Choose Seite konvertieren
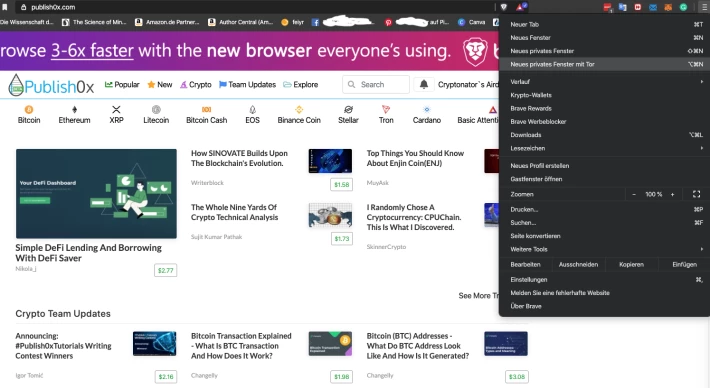This screenshot has height=388, width=710. click(x=604, y=236)
